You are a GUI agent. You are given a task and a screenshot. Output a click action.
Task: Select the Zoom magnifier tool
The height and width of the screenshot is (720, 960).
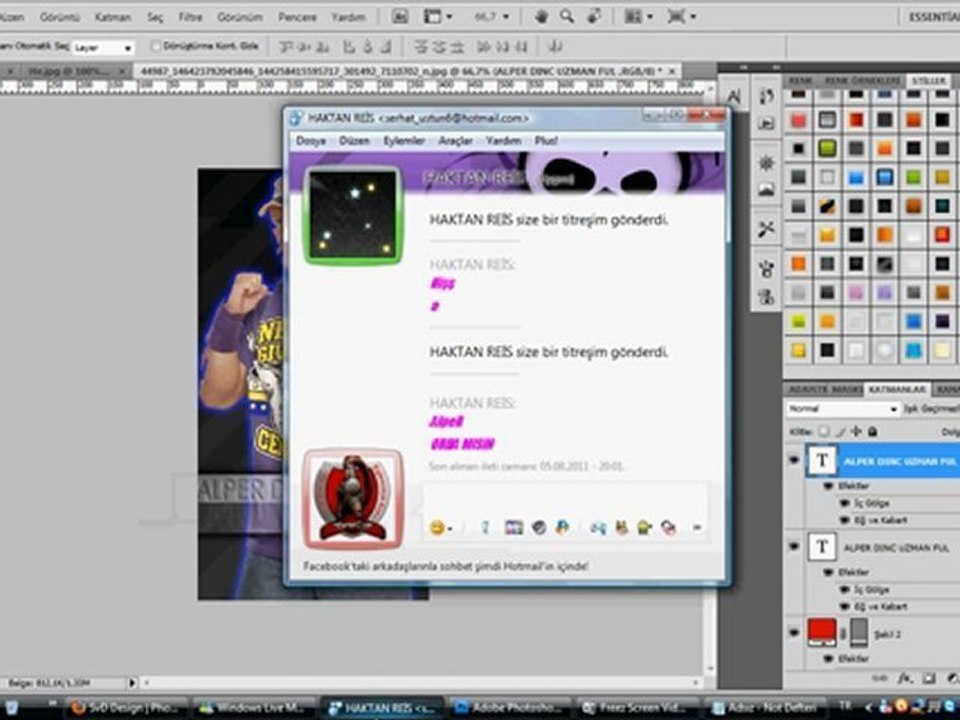pyautogui.click(x=567, y=17)
